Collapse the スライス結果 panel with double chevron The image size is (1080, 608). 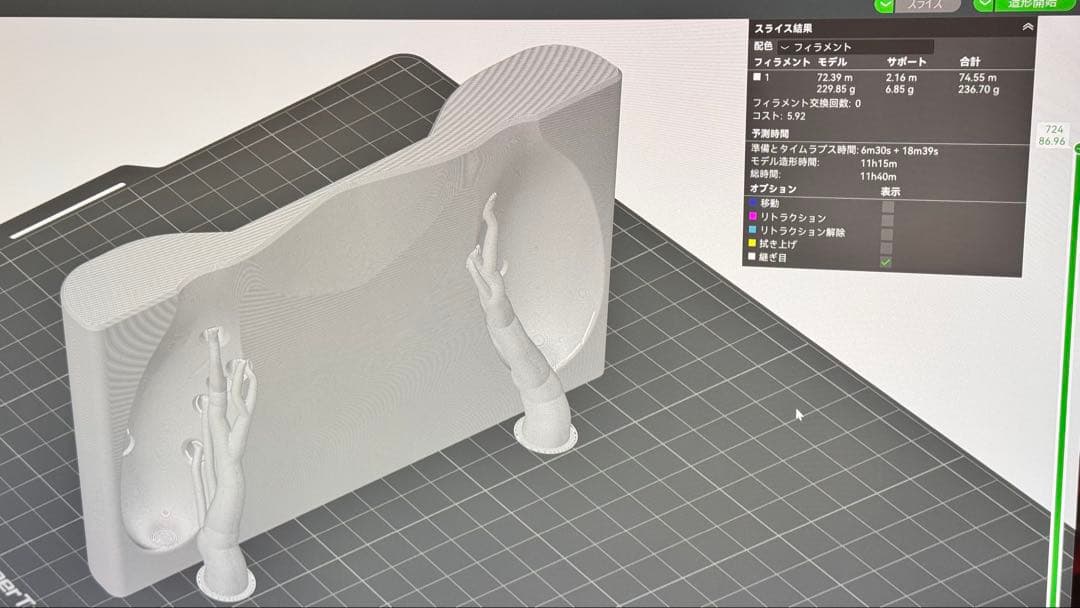coord(1027,27)
